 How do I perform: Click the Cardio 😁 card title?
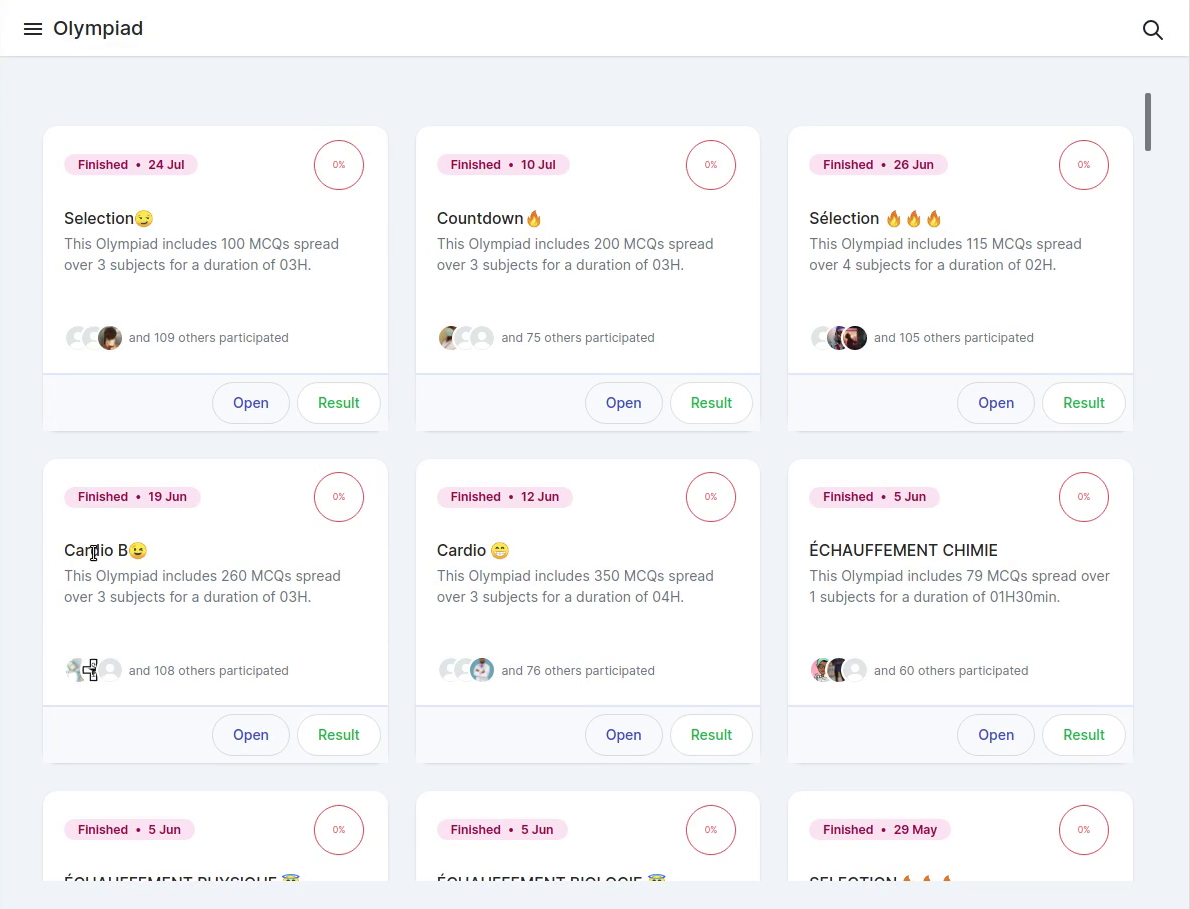(473, 550)
